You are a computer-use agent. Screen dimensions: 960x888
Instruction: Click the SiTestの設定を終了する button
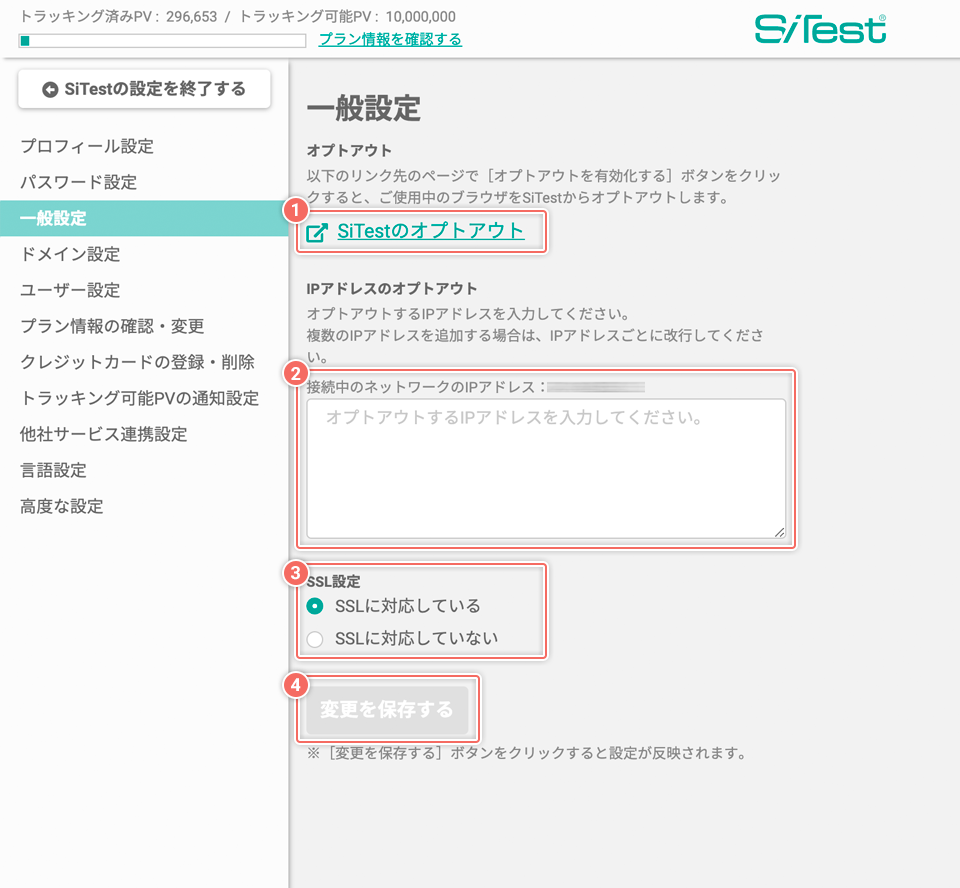pyautogui.click(x=144, y=89)
